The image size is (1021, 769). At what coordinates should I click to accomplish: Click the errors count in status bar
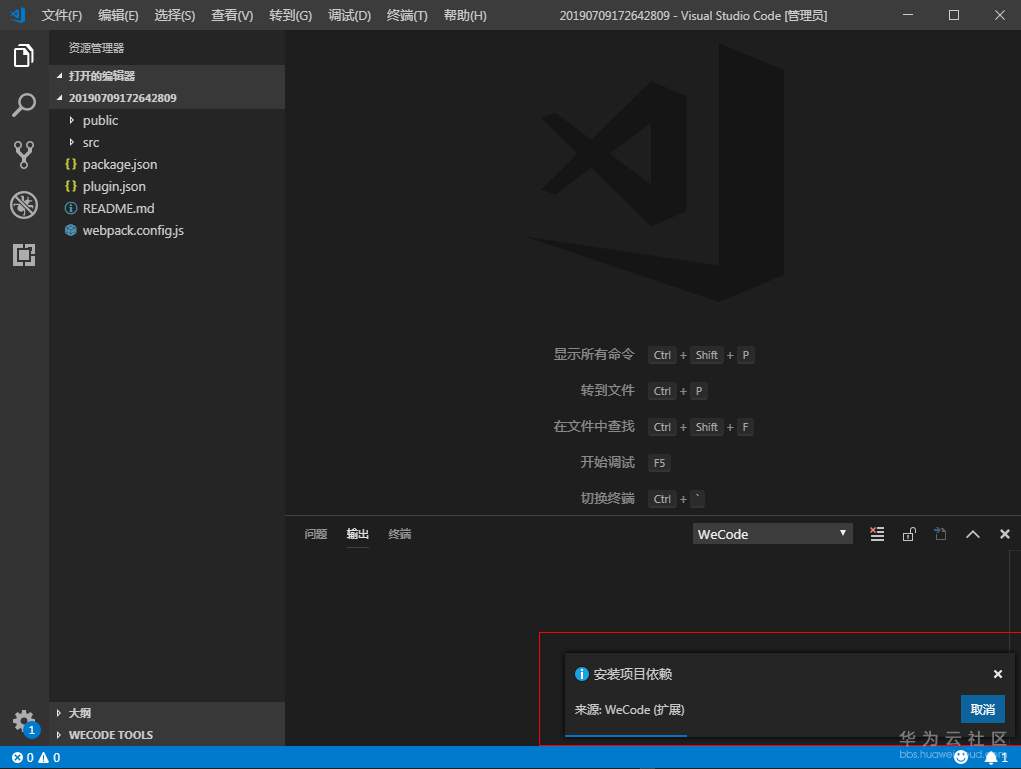click(x=23, y=757)
